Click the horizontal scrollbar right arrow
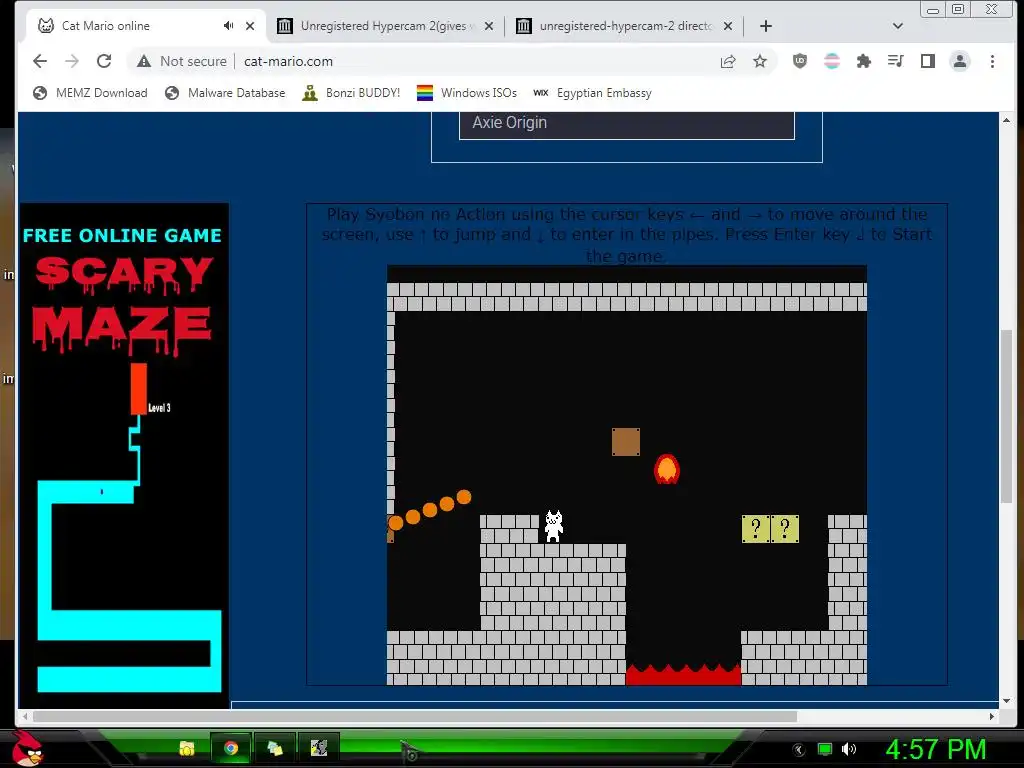Screen dimensions: 1024x768 pos(992,716)
